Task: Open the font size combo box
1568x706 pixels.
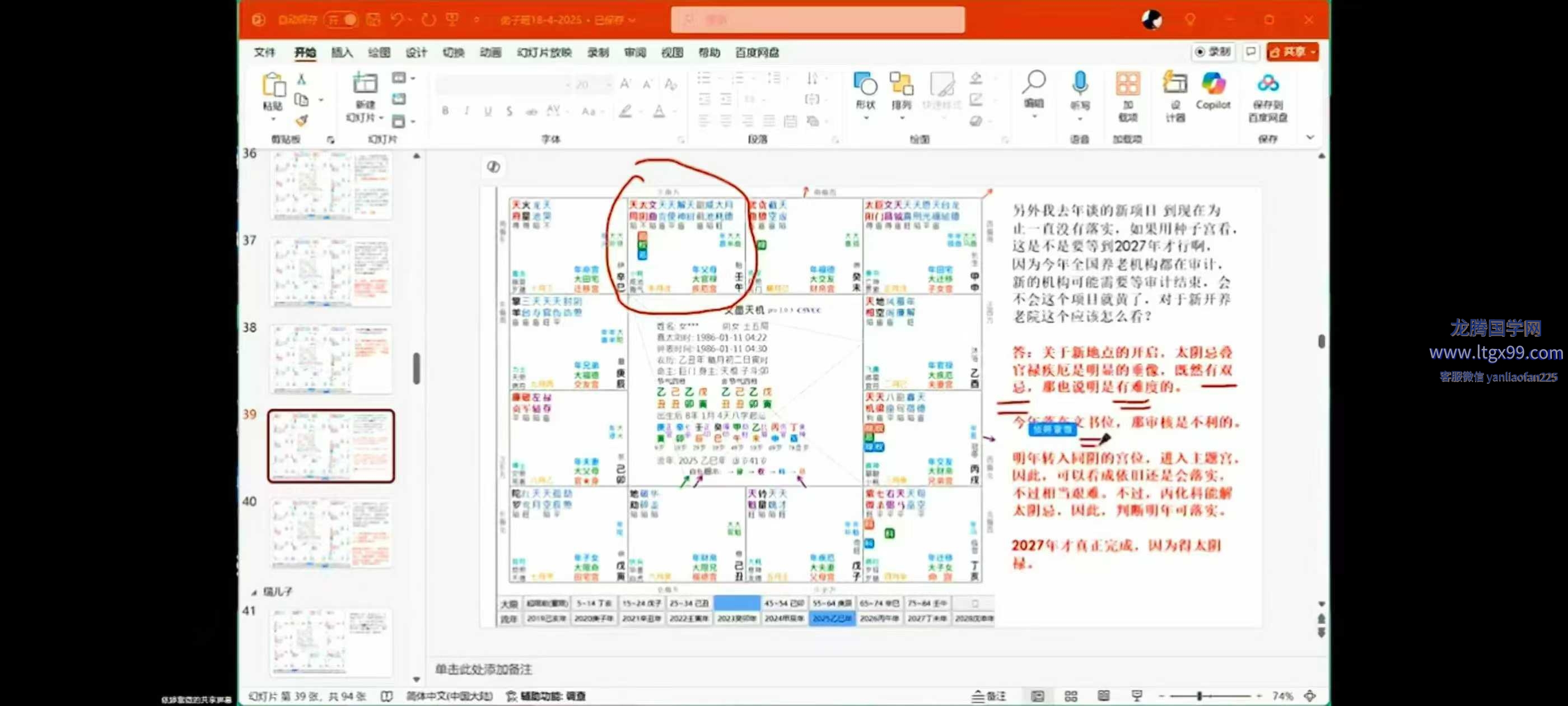Action: (593, 84)
